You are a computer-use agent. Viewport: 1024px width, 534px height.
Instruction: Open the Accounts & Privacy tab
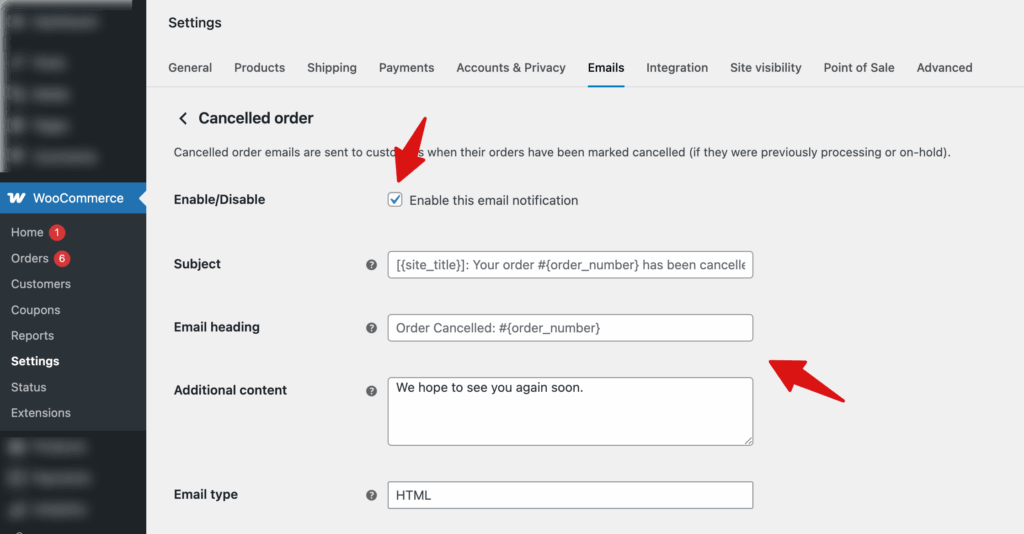(511, 68)
